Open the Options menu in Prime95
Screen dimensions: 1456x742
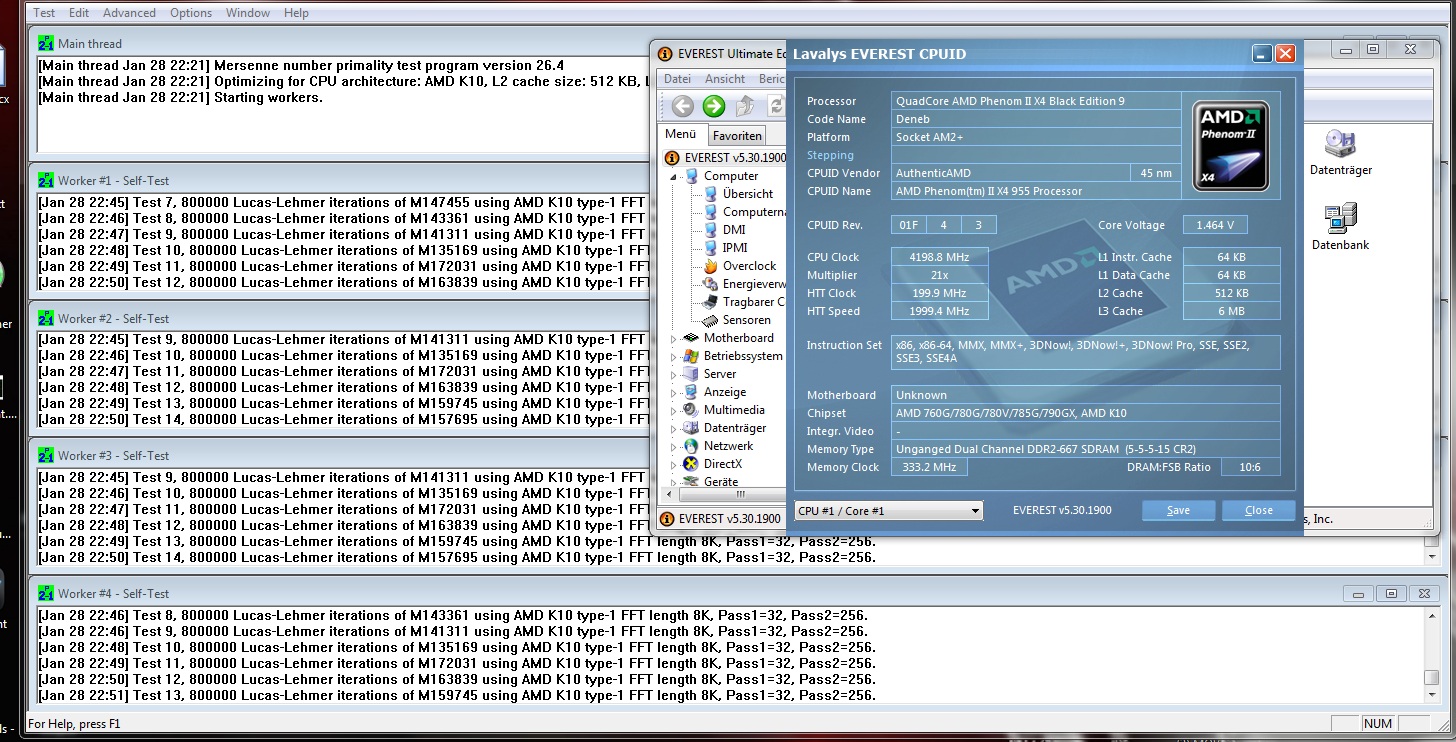coord(191,13)
